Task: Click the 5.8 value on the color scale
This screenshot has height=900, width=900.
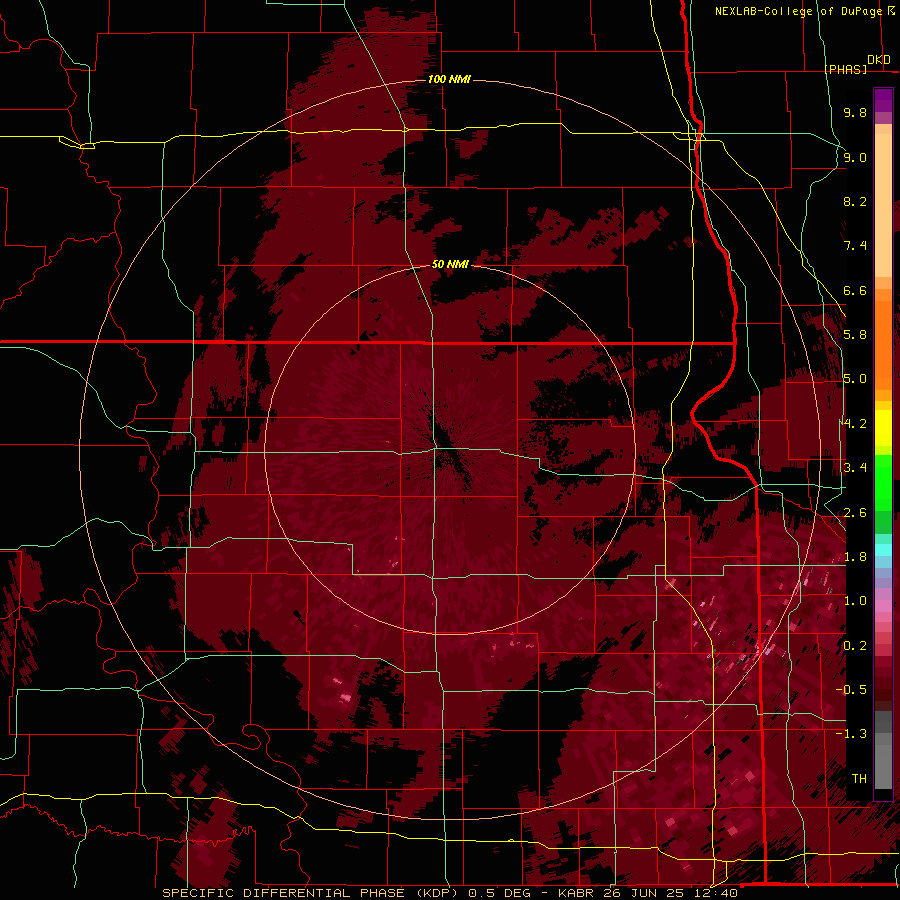Action: 855,335
